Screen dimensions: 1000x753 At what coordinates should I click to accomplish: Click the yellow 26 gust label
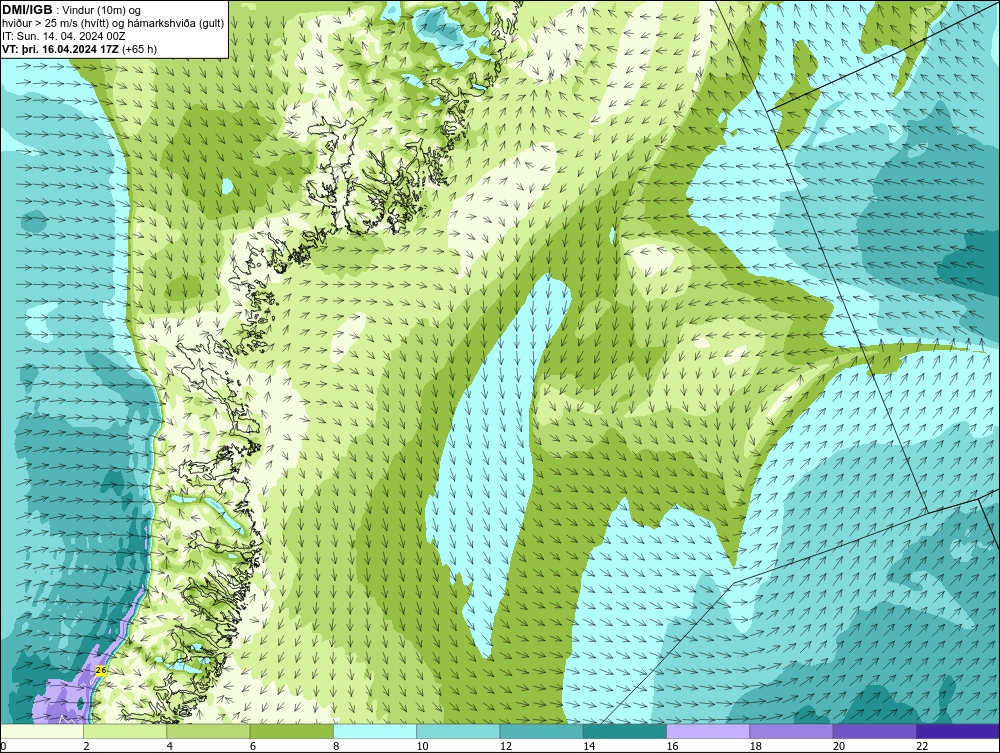[101, 670]
